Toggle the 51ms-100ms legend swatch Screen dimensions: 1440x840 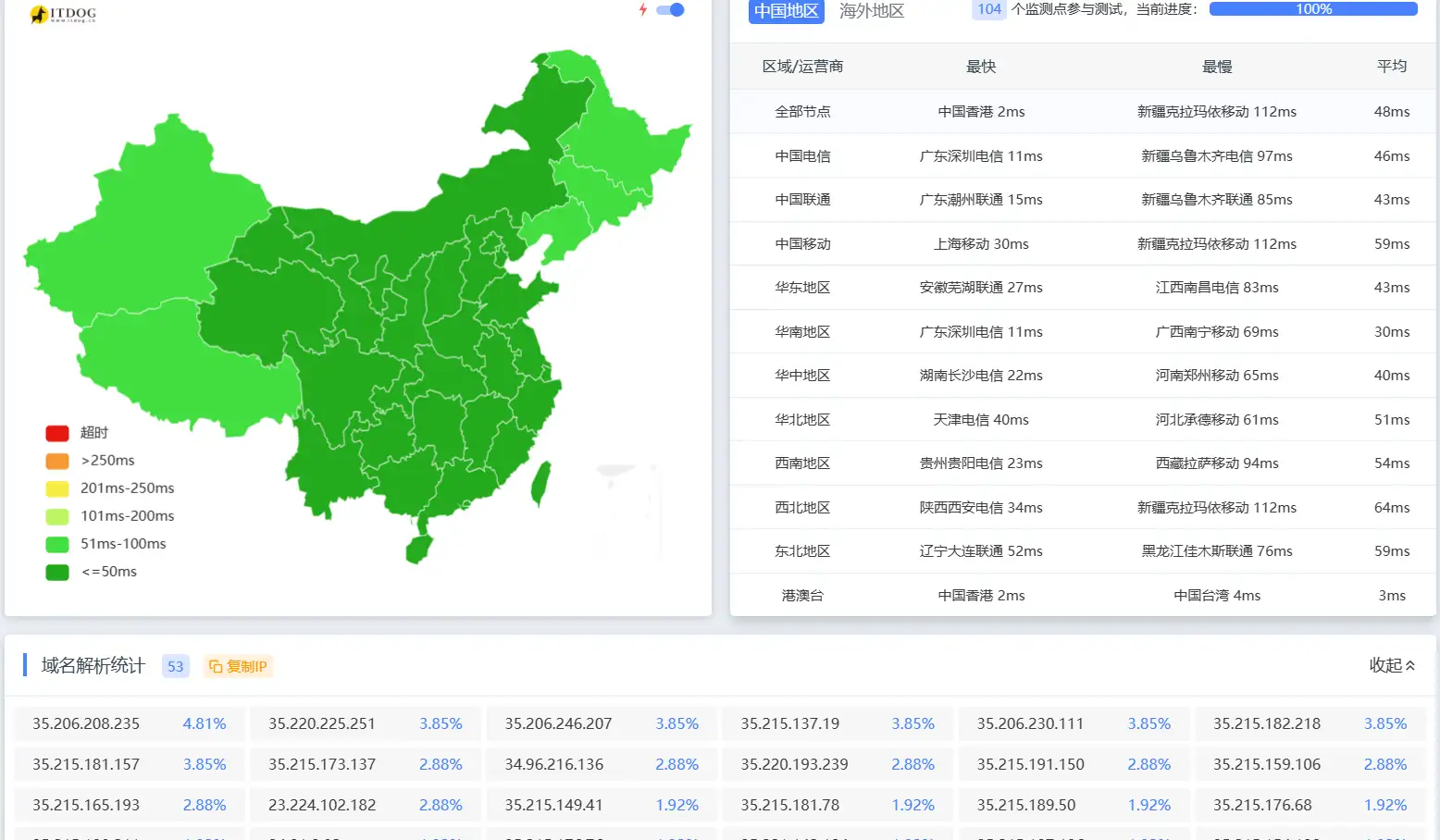coord(57,544)
